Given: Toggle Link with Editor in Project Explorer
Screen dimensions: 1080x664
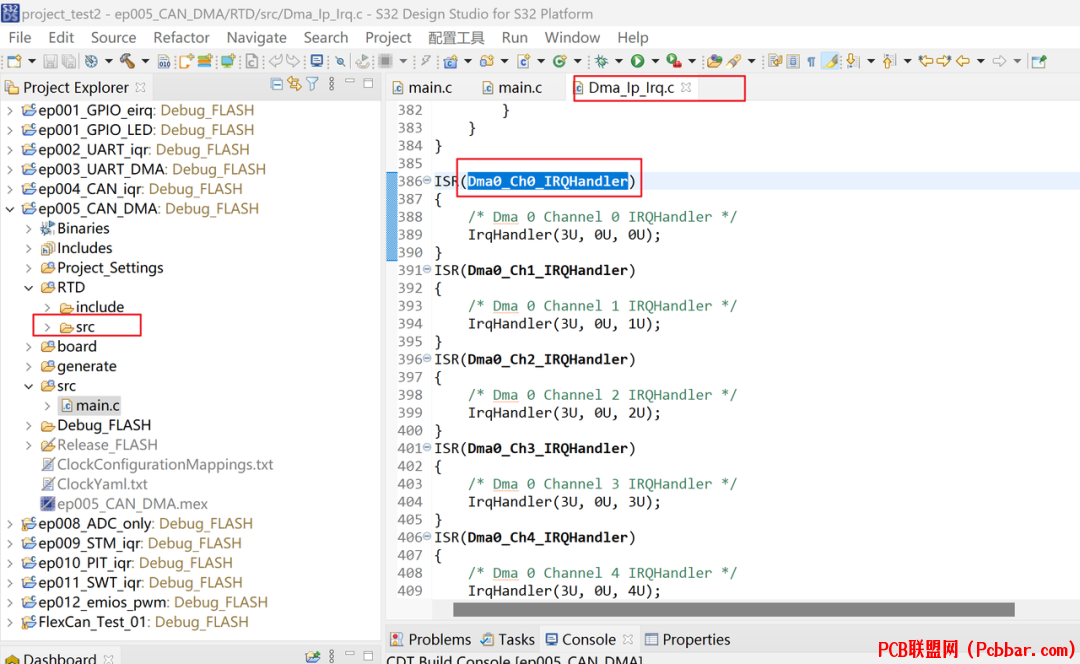Looking at the screenshot, I should 295,85.
